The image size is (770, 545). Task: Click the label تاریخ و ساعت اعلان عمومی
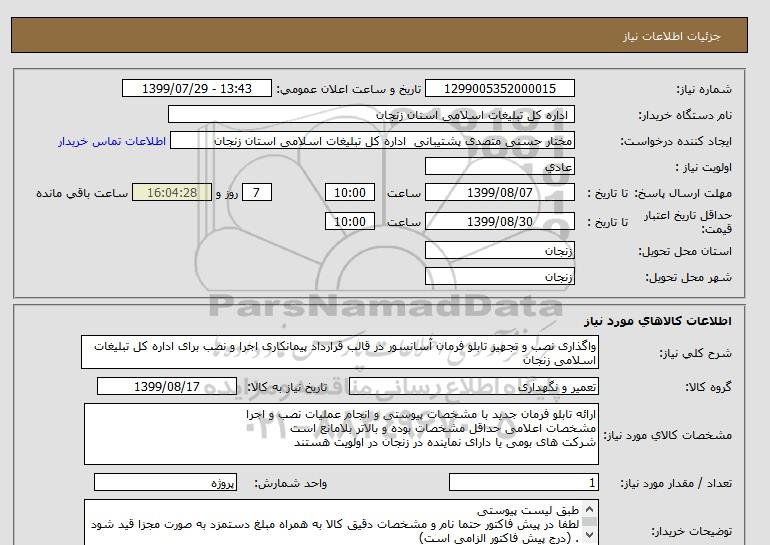pos(349,89)
